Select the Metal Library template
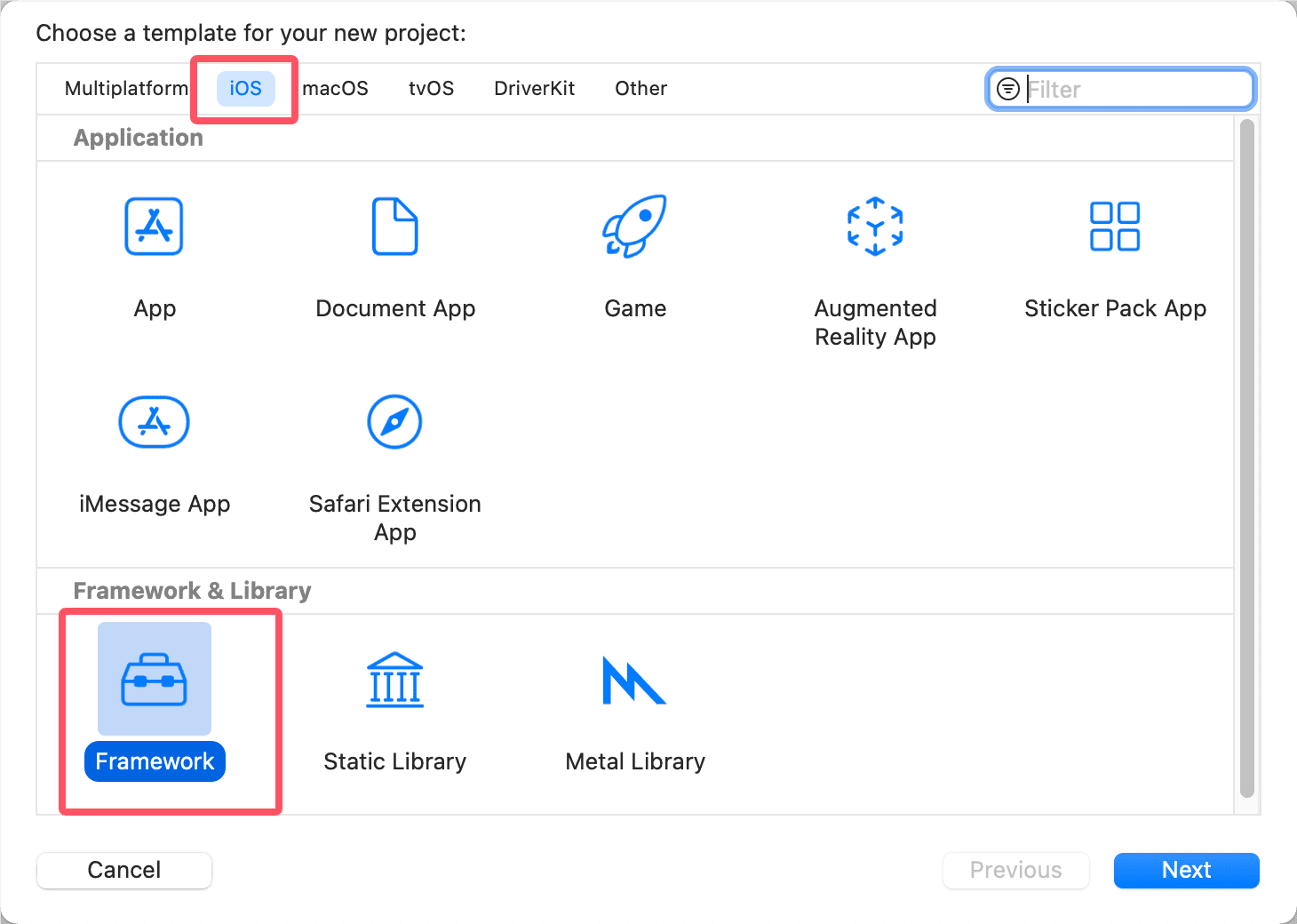Viewport: 1297px width, 924px height. coord(635,681)
